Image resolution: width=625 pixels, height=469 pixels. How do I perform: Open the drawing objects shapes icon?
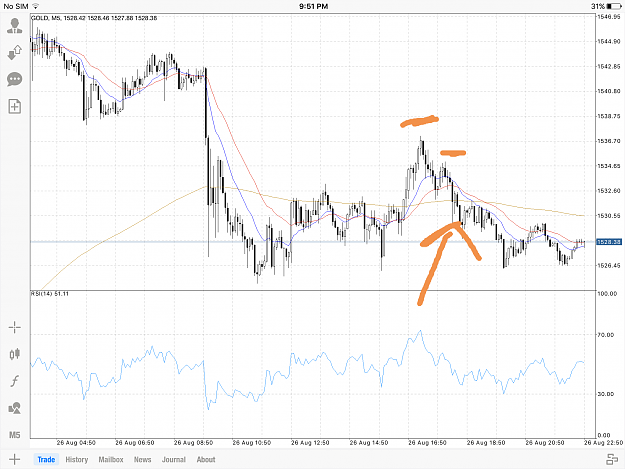tap(15, 408)
